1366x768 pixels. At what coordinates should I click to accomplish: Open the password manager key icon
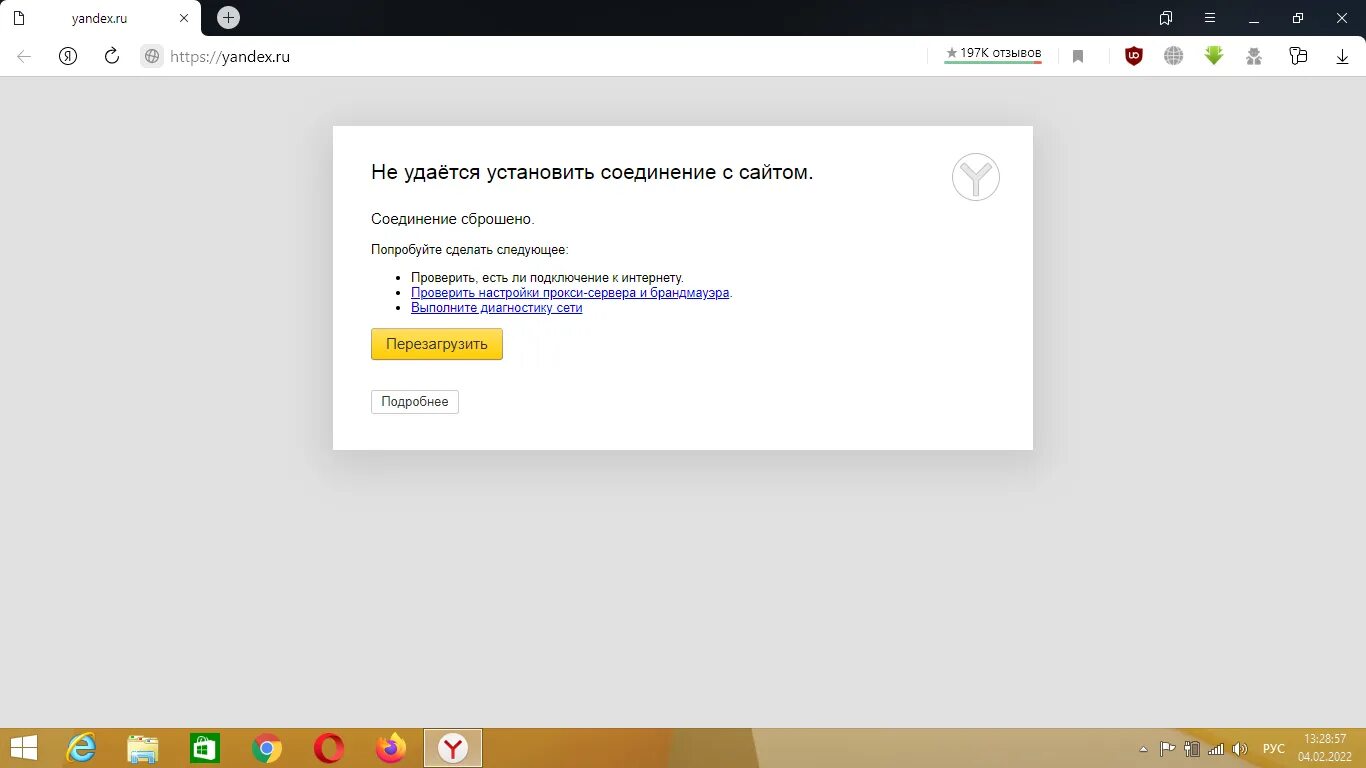click(1298, 57)
